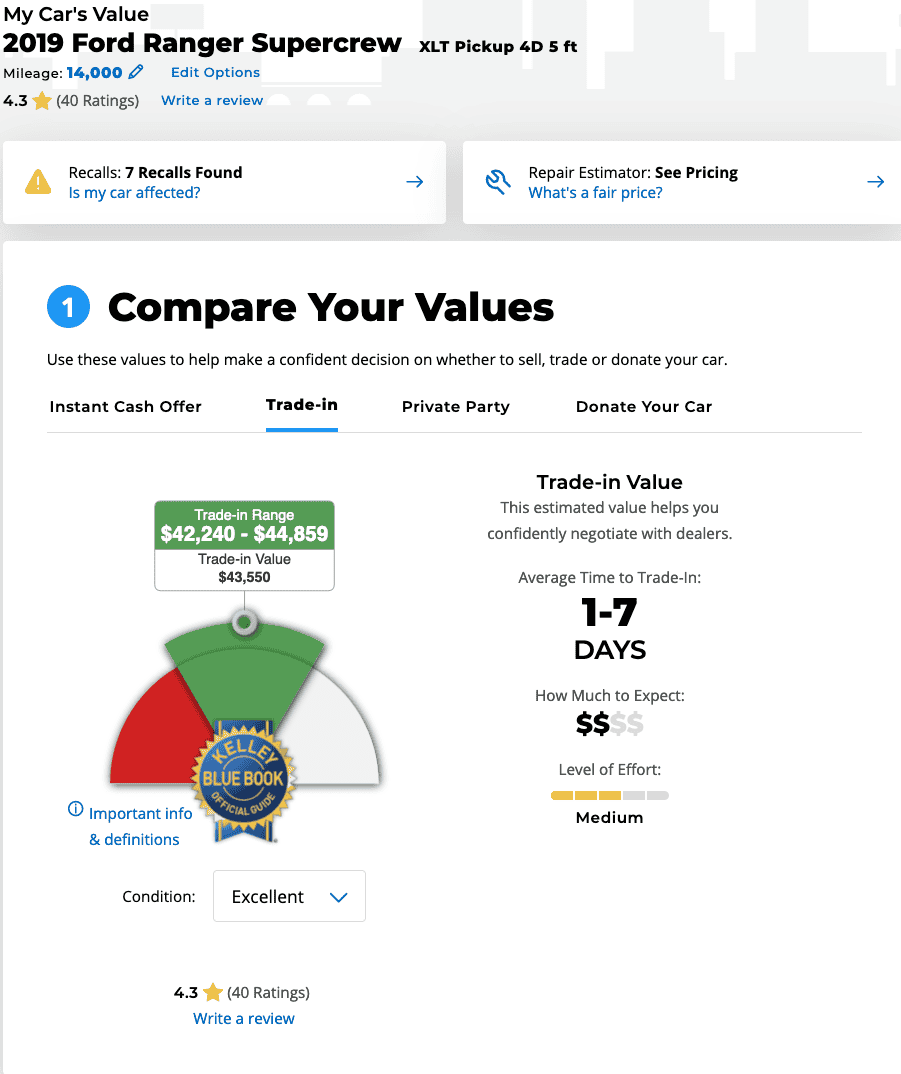Click the 'XLT Pickup 4D 5 ft' trim text
The height and width of the screenshot is (1074, 901).
point(498,47)
